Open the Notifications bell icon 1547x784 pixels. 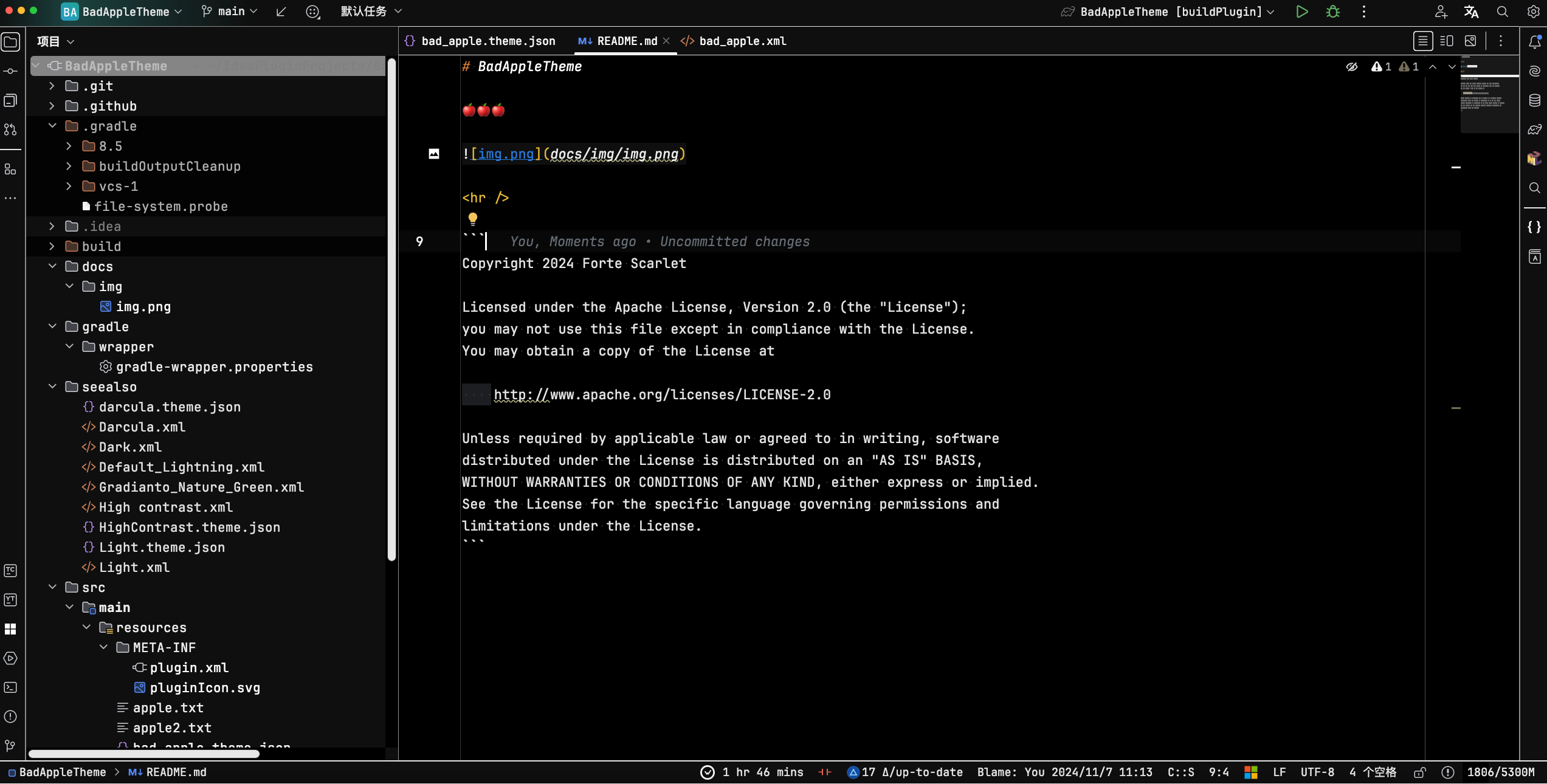point(1535,42)
